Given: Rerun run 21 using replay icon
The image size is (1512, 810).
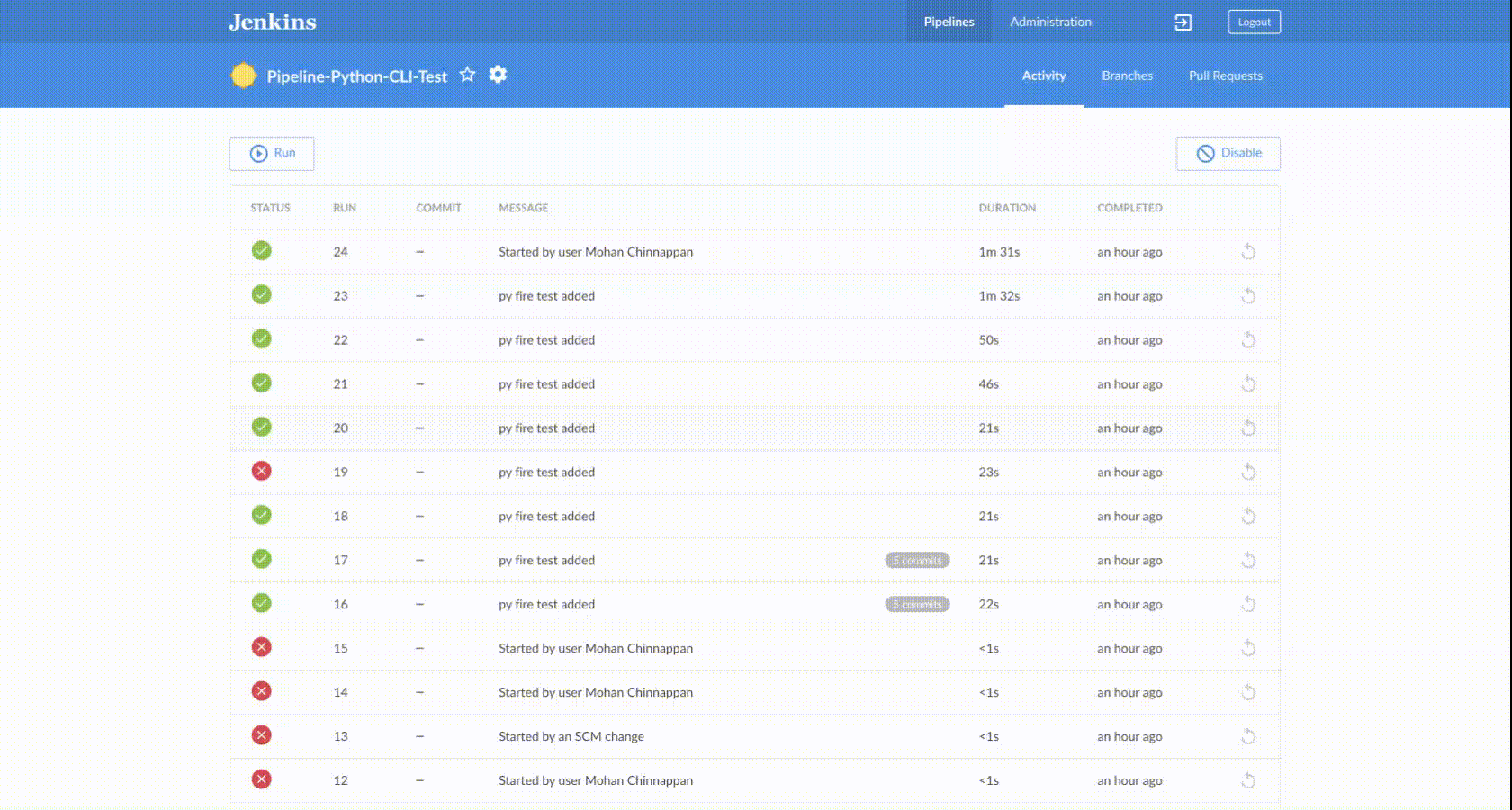Looking at the screenshot, I should pyautogui.click(x=1248, y=384).
